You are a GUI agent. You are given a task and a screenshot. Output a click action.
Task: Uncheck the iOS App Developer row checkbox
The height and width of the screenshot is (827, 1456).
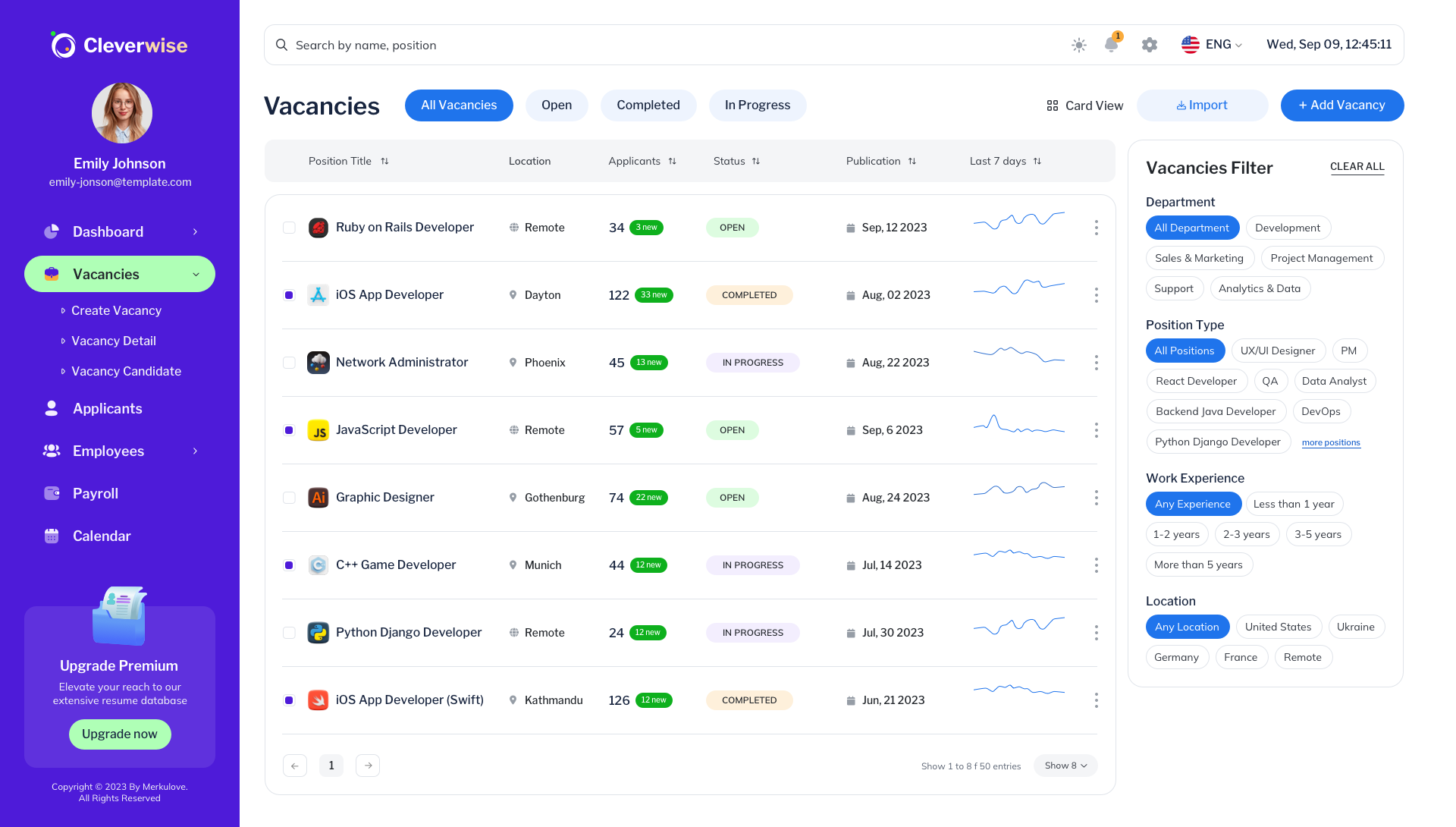click(x=289, y=295)
